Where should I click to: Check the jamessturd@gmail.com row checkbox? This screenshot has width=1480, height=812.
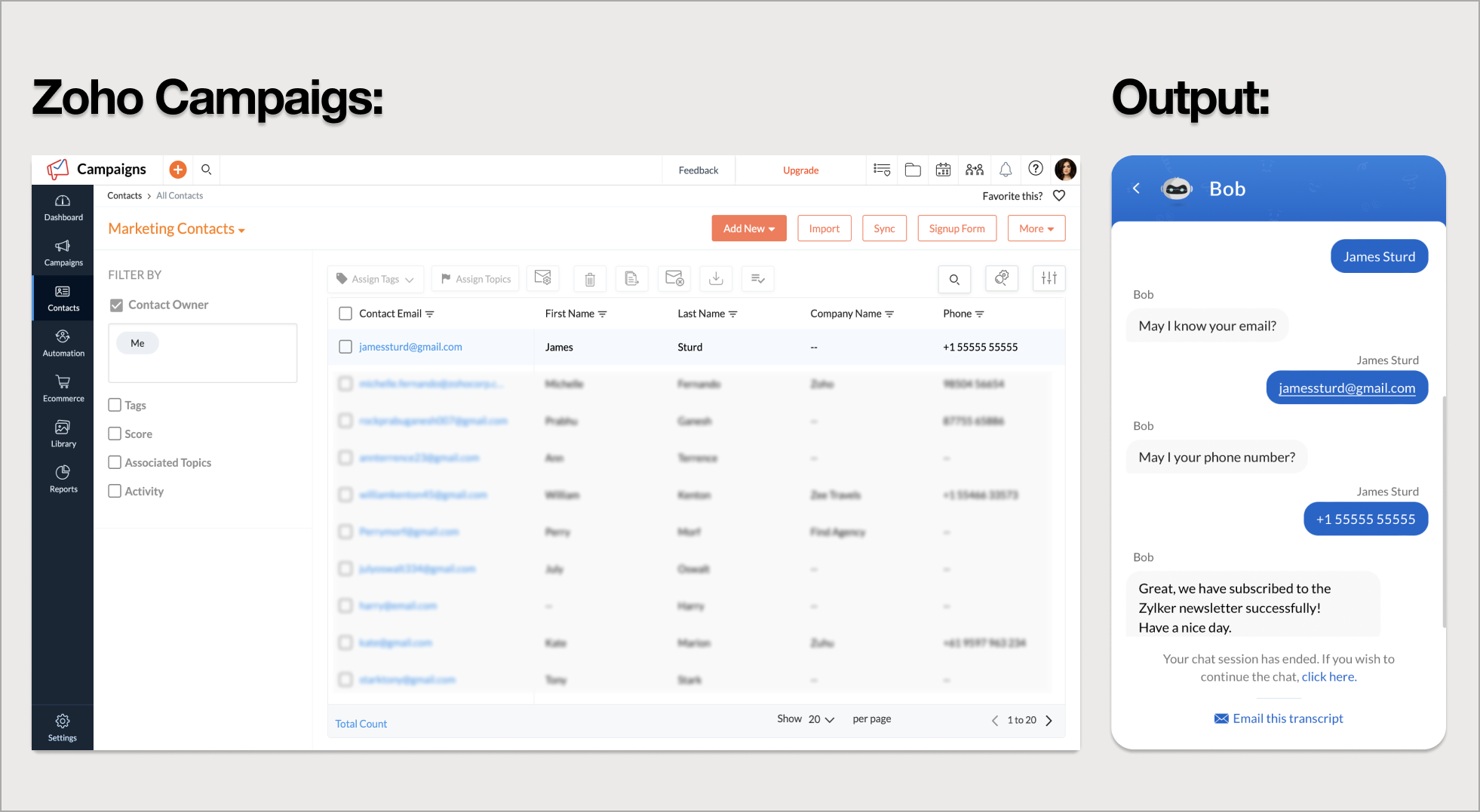[x=345, y=347]
